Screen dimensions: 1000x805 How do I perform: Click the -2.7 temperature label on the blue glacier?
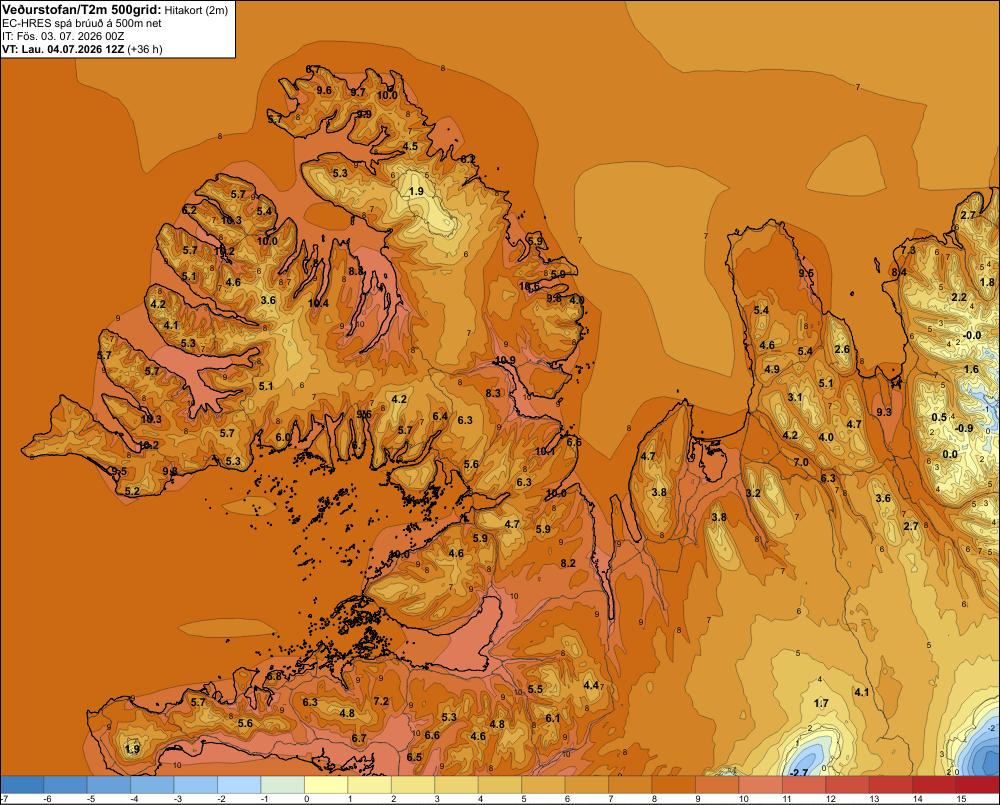798,772
